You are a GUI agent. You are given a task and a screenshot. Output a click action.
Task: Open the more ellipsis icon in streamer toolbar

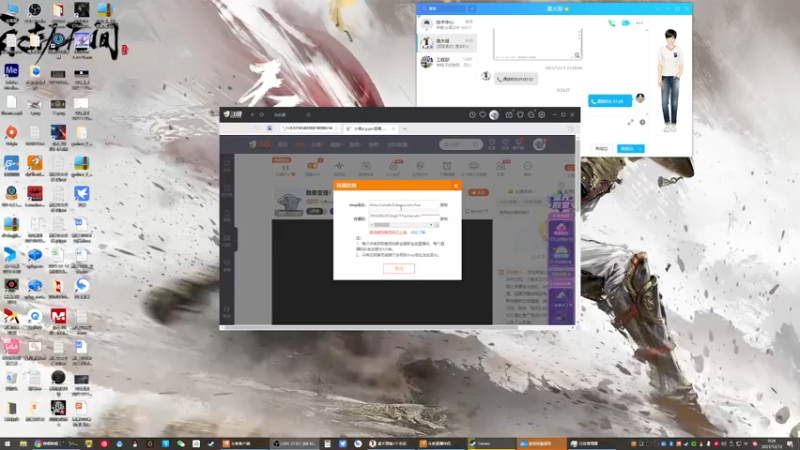pyautogui.click(x=528, y=167)
